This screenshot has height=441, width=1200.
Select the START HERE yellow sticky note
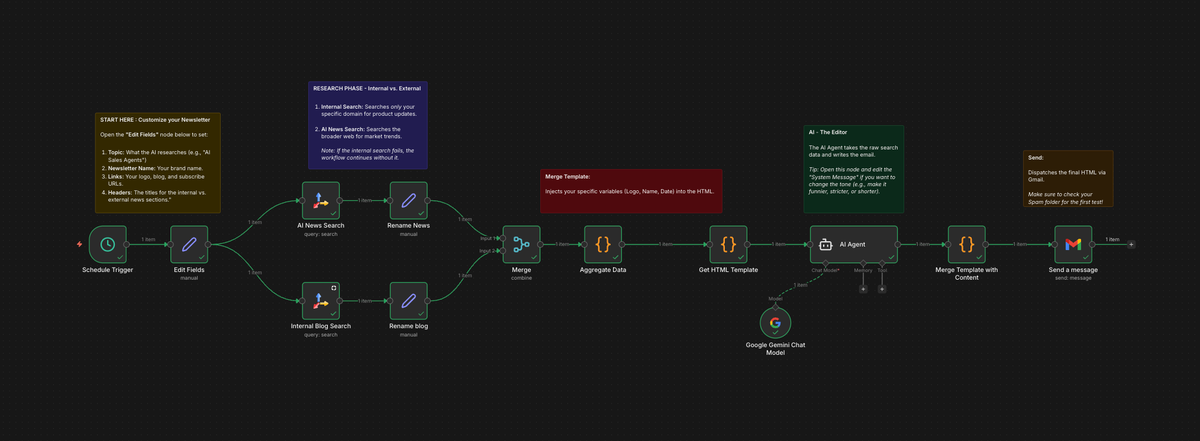[x=158, y=163]
